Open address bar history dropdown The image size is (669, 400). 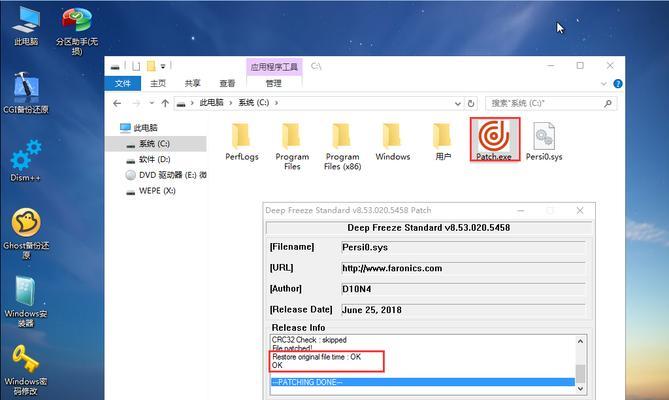(x=457, y=104)
